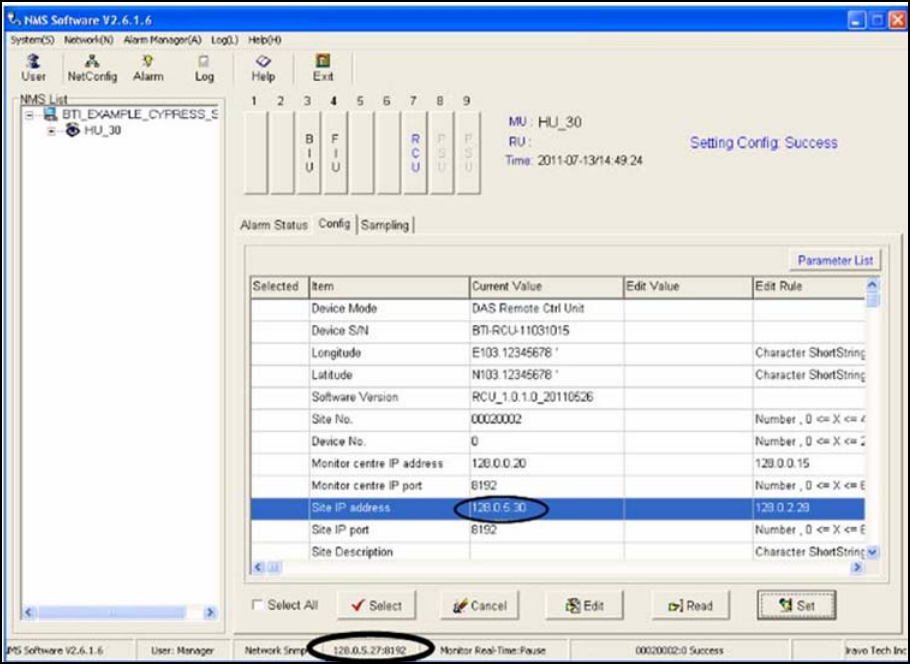Click the Monitor centre IP address item

coord(389,463)
